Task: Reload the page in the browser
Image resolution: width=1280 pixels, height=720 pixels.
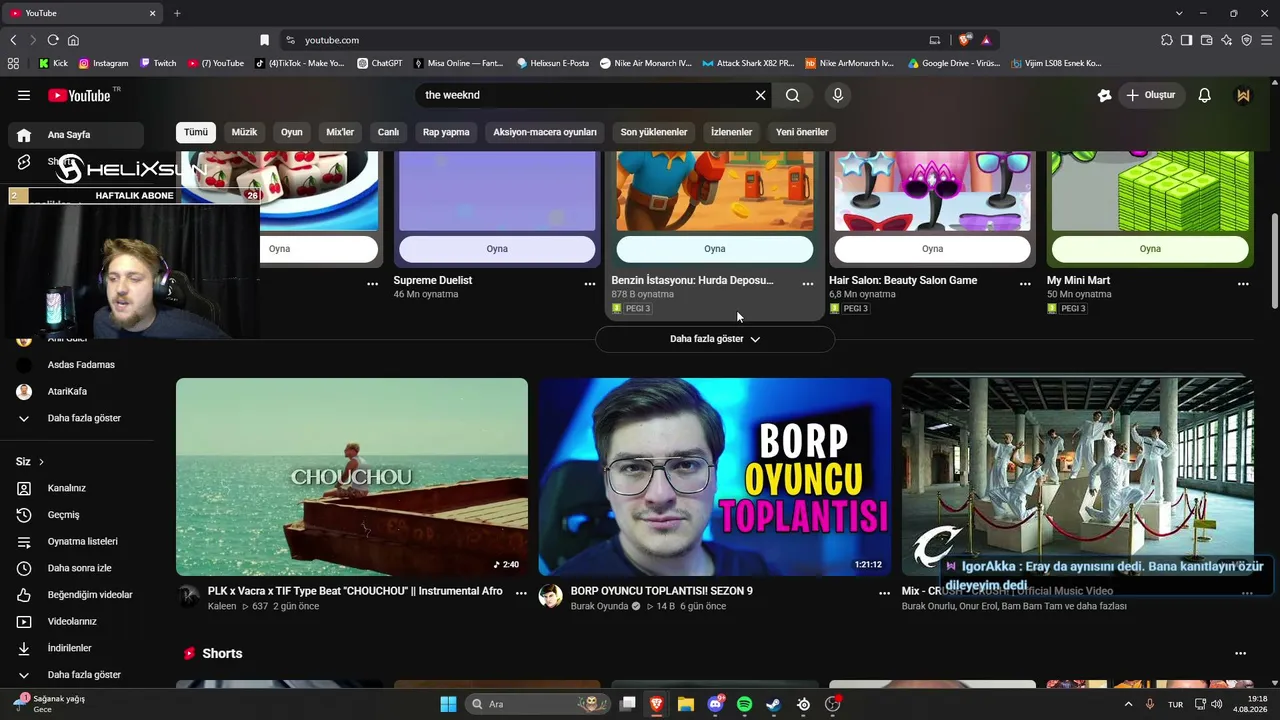Action: point(53,40)
